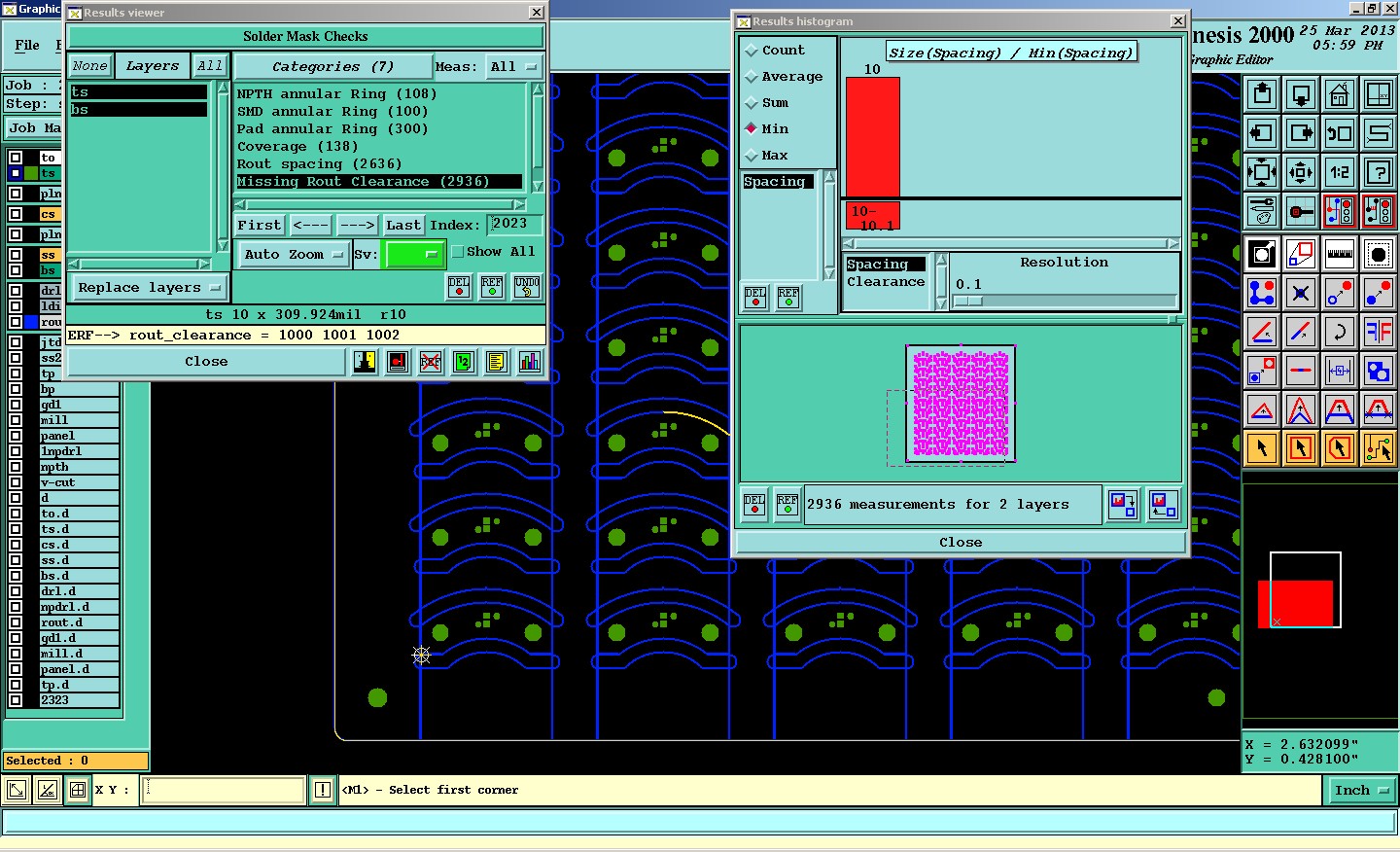
Task: Select the plain arrow selection tool
Action: tap(1262, 448)
